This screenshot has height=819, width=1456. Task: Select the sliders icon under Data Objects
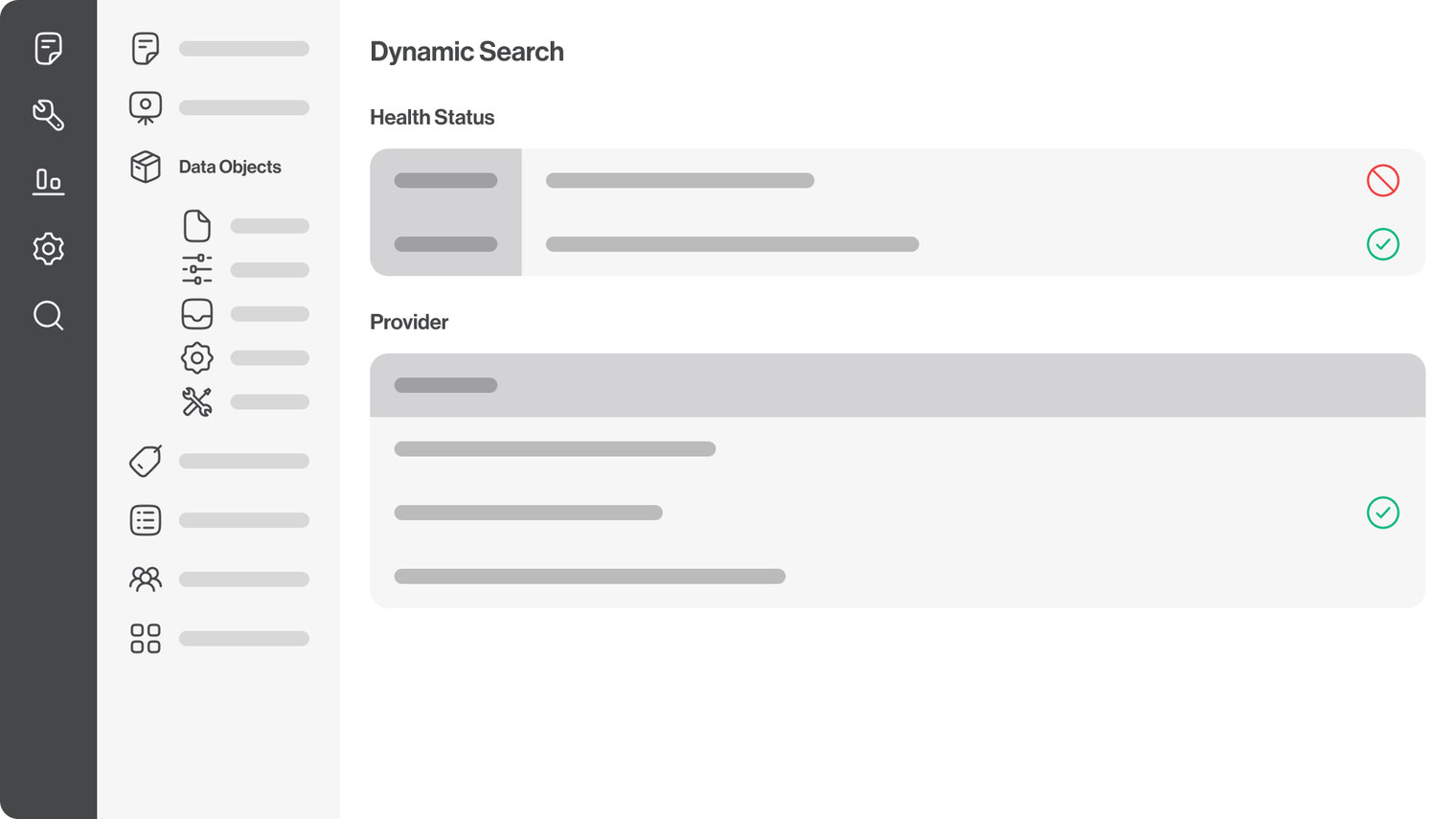tap(196, 269)
